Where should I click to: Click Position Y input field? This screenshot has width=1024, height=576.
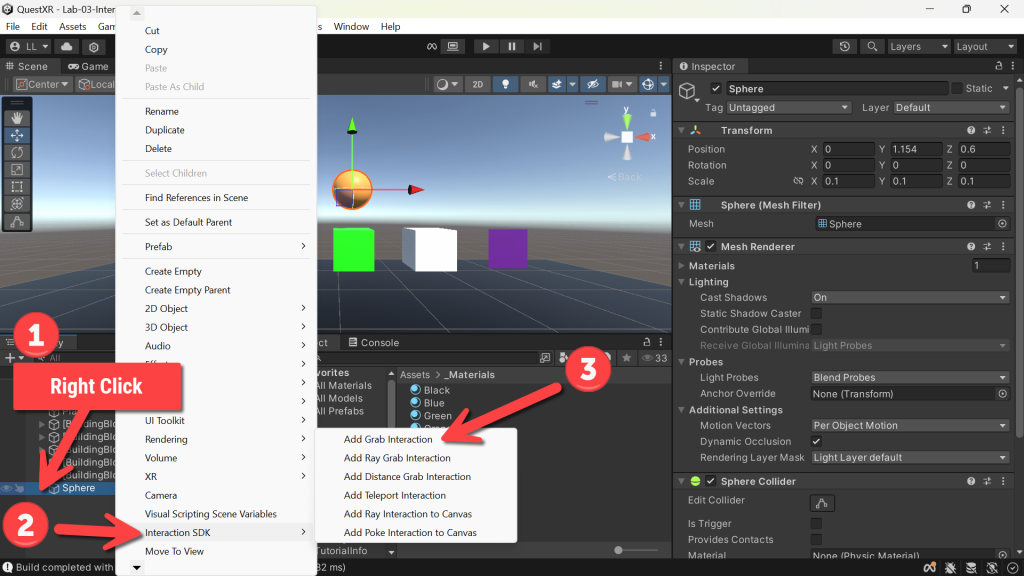coord(916,149)
